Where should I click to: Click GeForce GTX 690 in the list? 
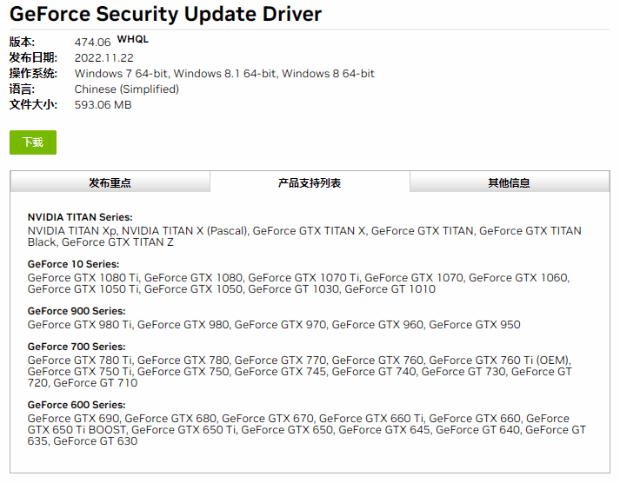(x=73, y=418)
